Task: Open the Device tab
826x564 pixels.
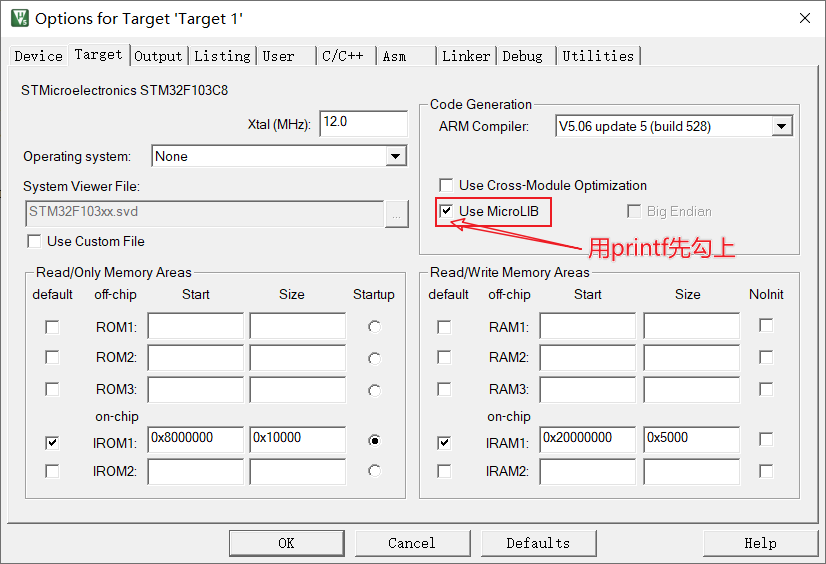Action: tap(38, 56)
